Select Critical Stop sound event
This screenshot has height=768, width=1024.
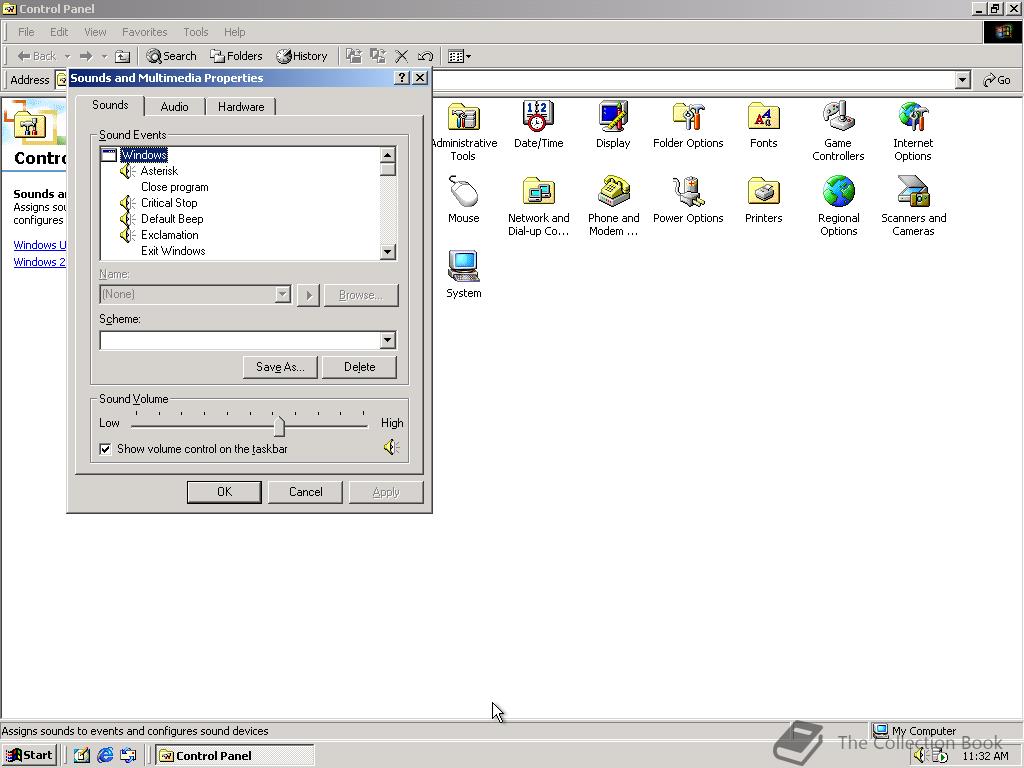click(x=168, y=203)
